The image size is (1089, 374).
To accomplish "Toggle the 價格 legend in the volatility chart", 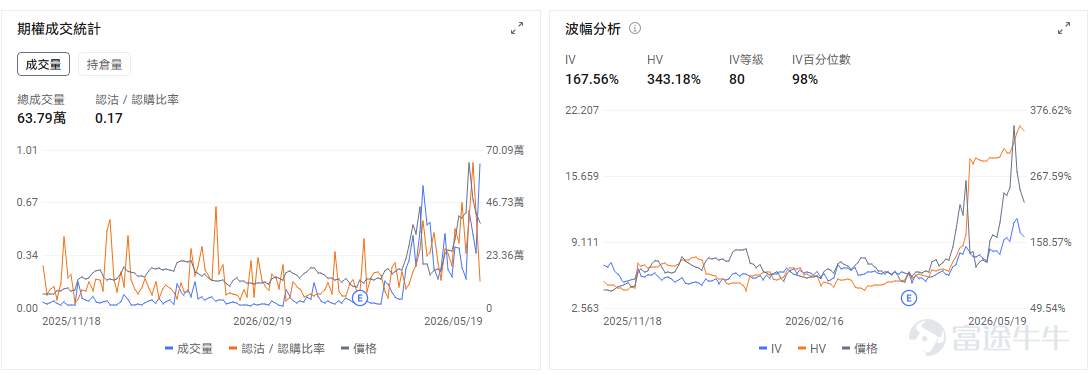I will click(x=859, y=348).
